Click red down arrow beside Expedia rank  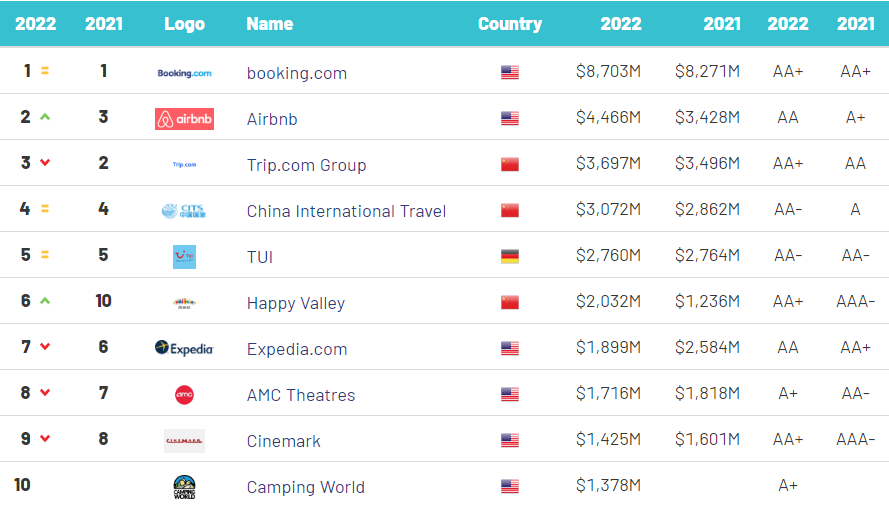45,347
